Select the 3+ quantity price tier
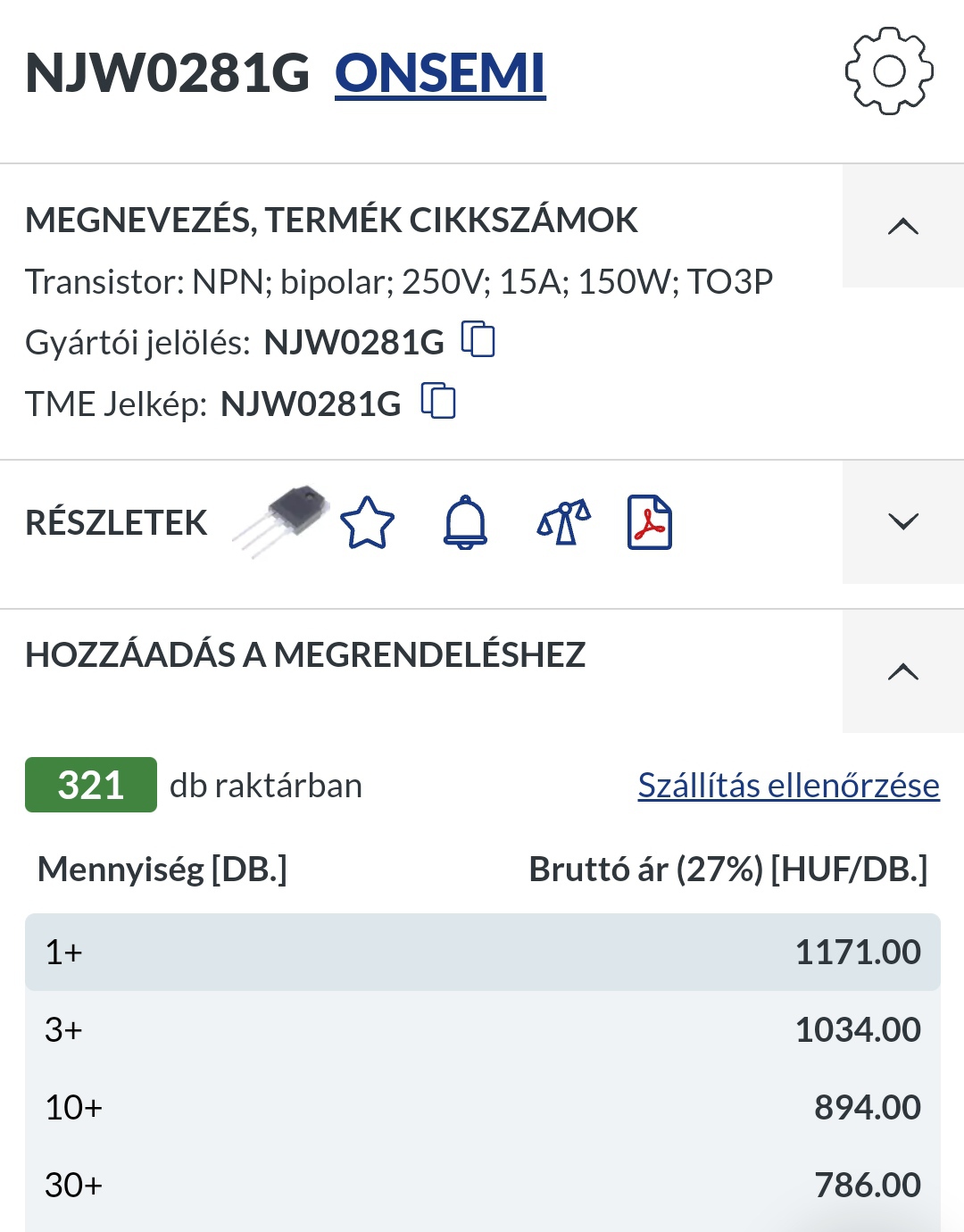Viewport: 964px width, 1232px height. click(x=482, y=1029)
